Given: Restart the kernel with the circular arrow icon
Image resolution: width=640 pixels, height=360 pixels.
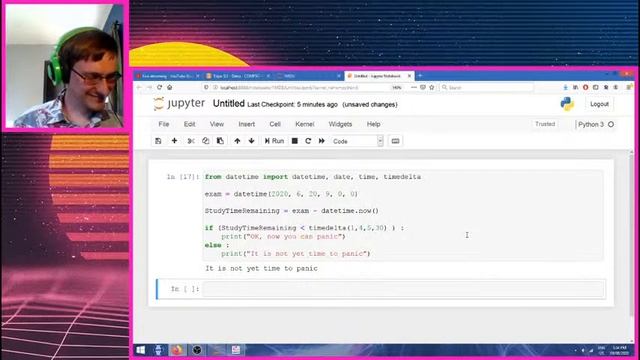Looking at the screenshot, I should pos(308,141).
